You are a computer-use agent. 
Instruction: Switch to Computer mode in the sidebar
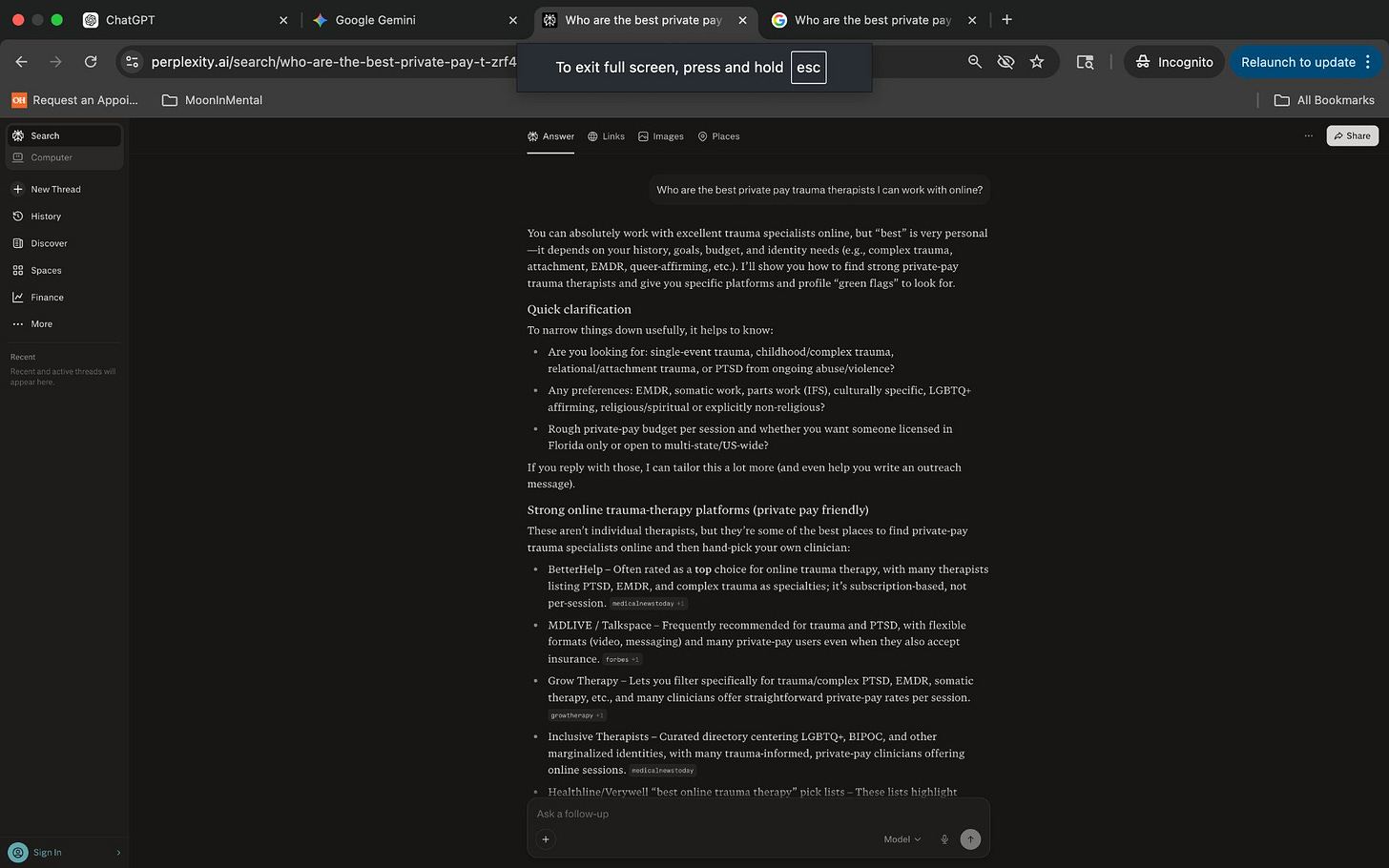coord(65,157)
